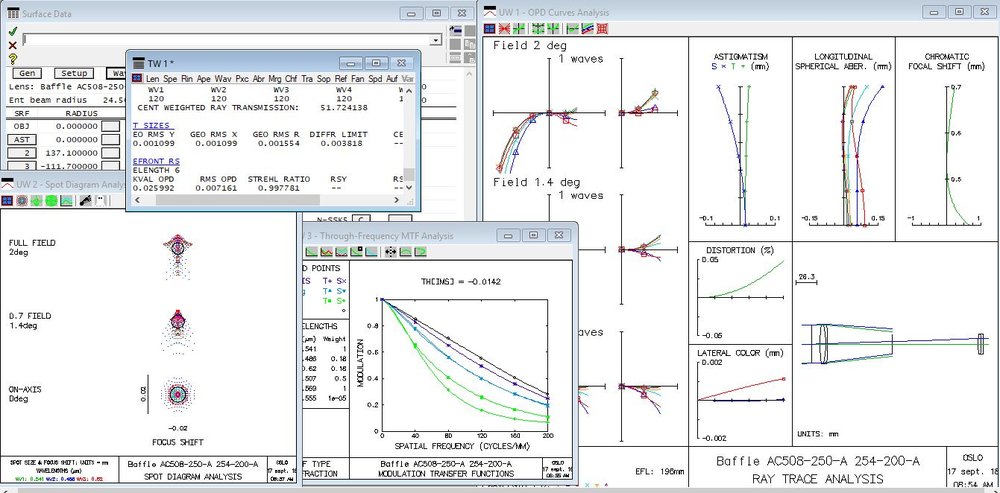This screenshot has height=493, width=1000.
Task: Click the blue setup grid icon in UW 1 toolbar
Action: (490, 29)
